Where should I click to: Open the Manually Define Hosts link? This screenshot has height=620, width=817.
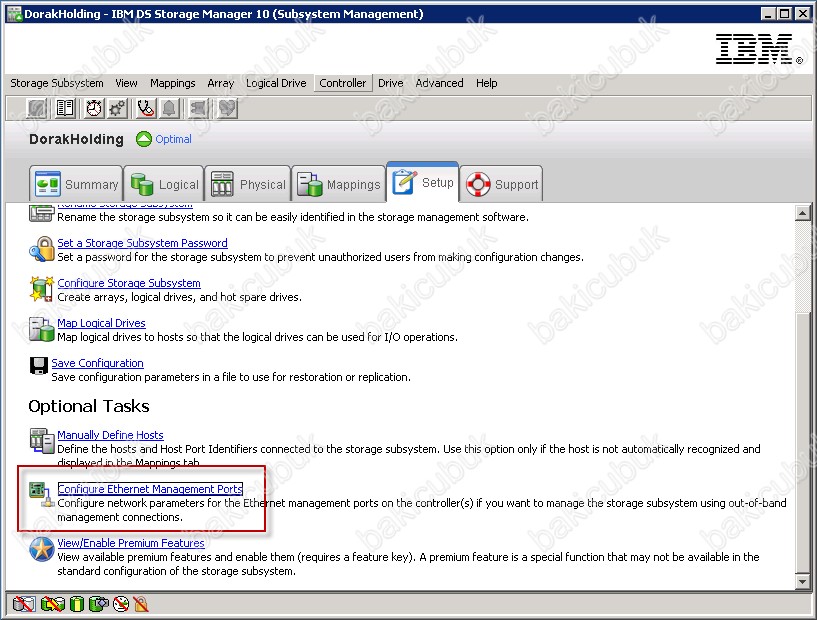tap(110, 435)
